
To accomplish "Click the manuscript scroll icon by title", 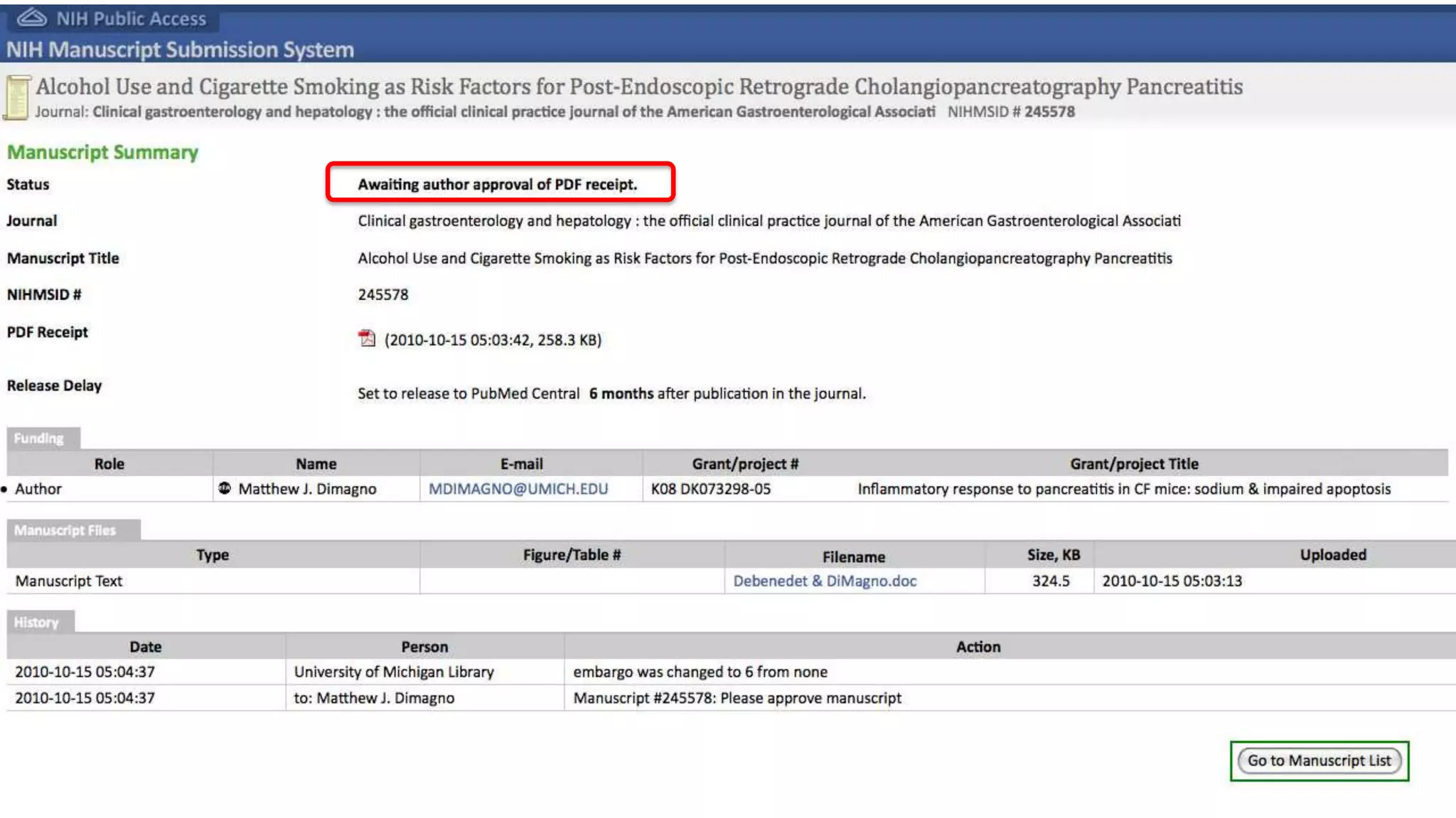I will 17,98.
